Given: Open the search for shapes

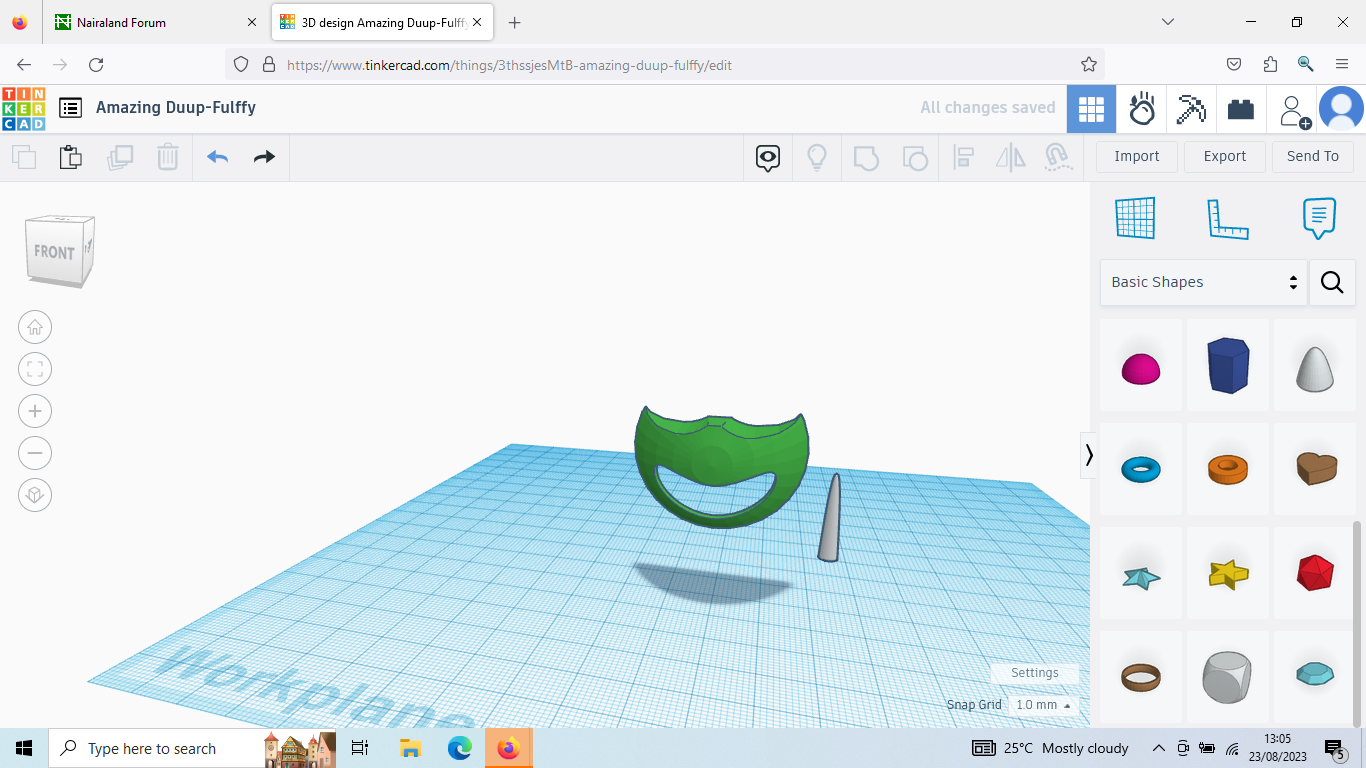Looking at the screenshot, I should 1332,282.
